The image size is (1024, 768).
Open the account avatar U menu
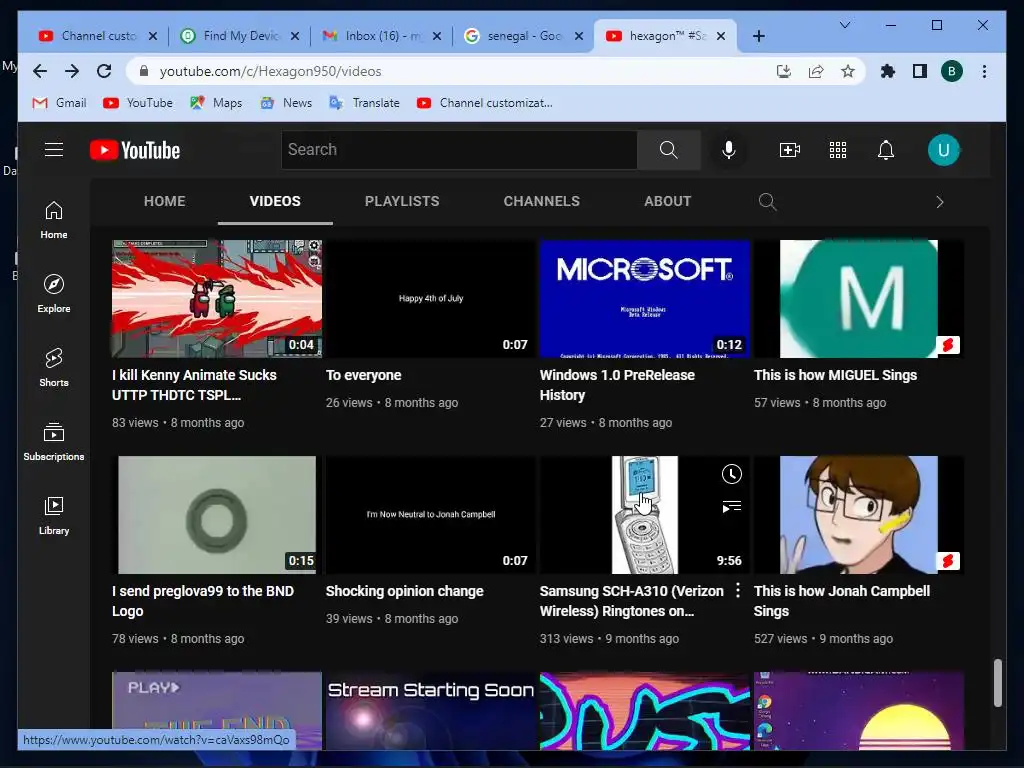[x=944, y=150]
